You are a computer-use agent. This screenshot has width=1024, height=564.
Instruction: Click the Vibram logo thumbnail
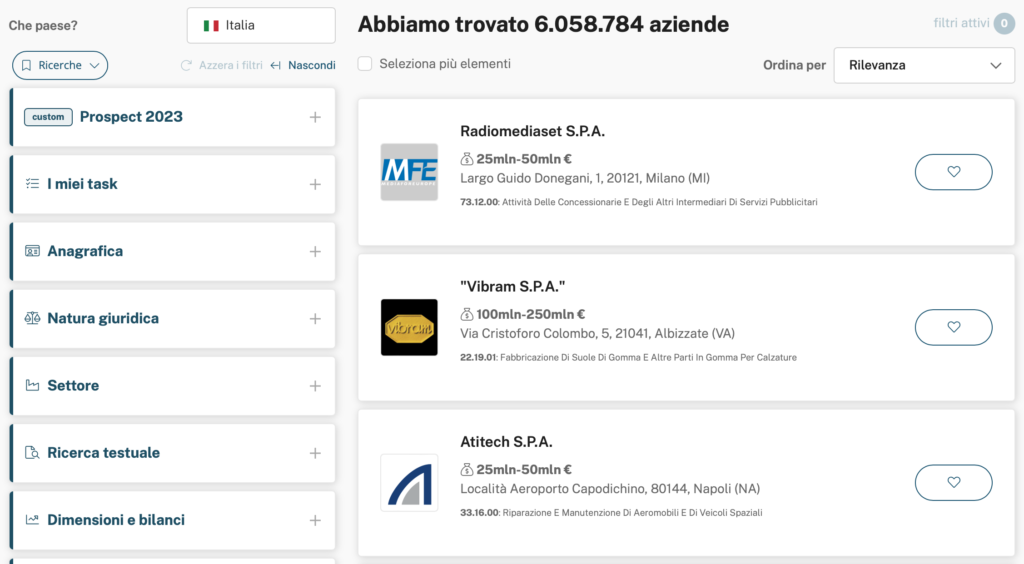(409, 327)
